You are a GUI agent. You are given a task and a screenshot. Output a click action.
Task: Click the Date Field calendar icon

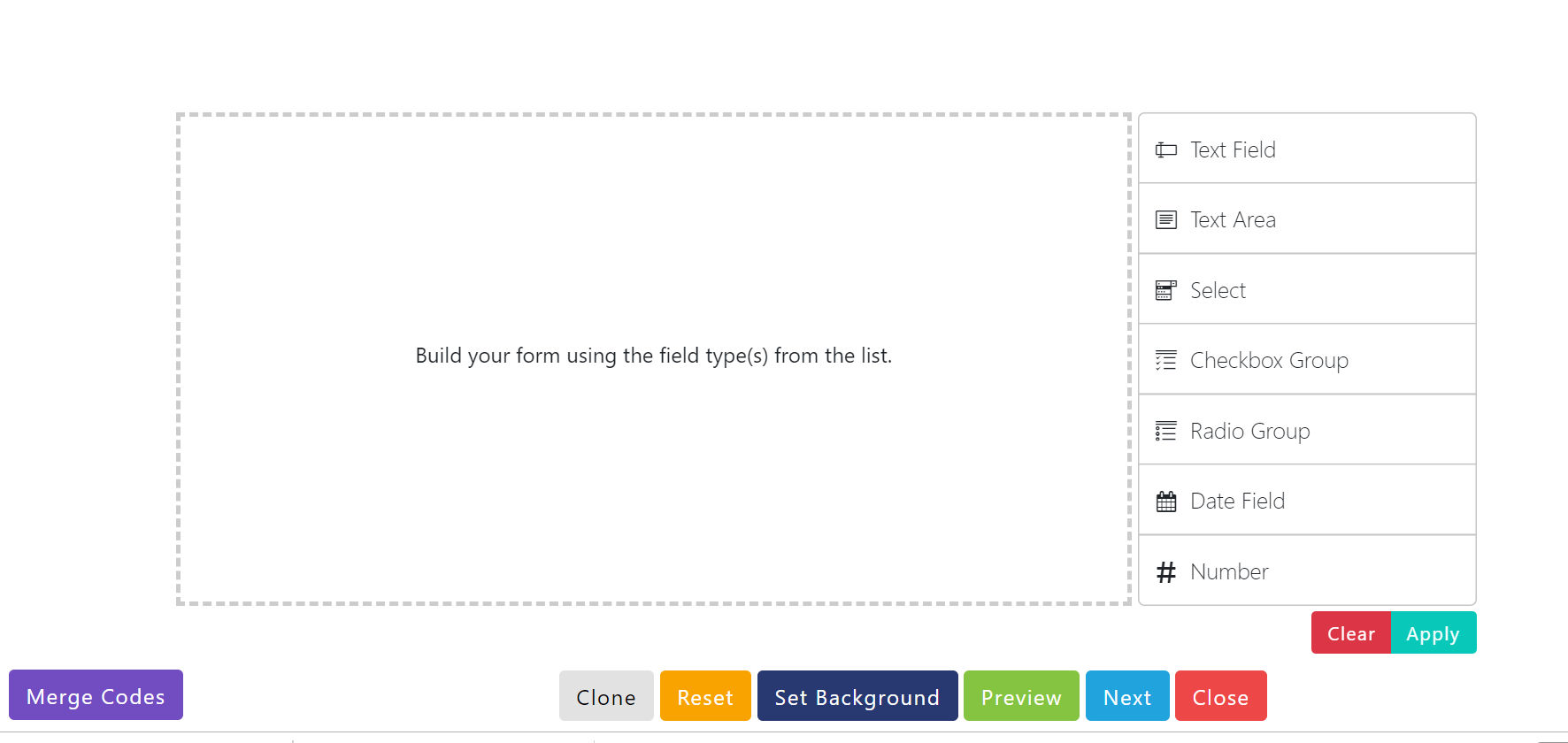coord(1166,502)
